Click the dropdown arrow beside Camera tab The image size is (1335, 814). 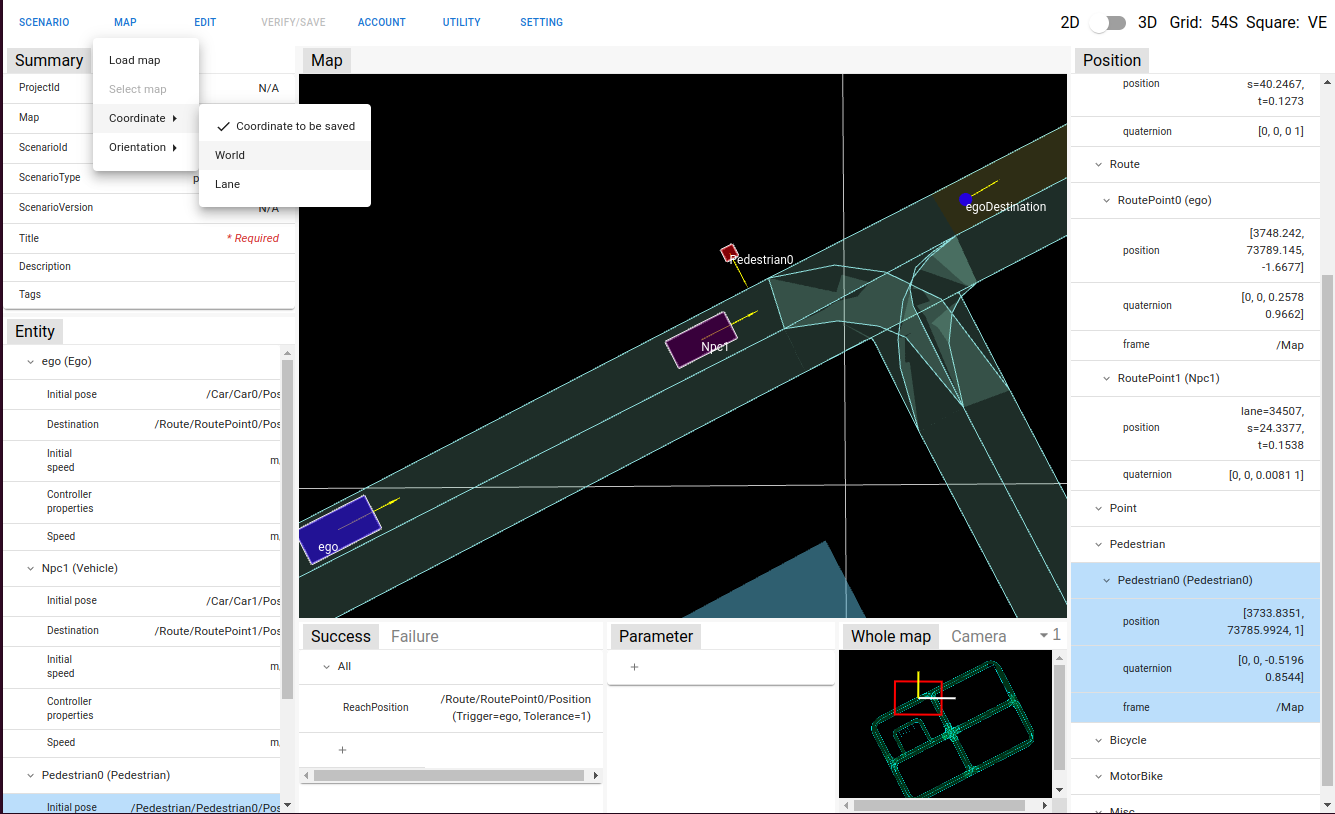click(x=1044, y=636)
